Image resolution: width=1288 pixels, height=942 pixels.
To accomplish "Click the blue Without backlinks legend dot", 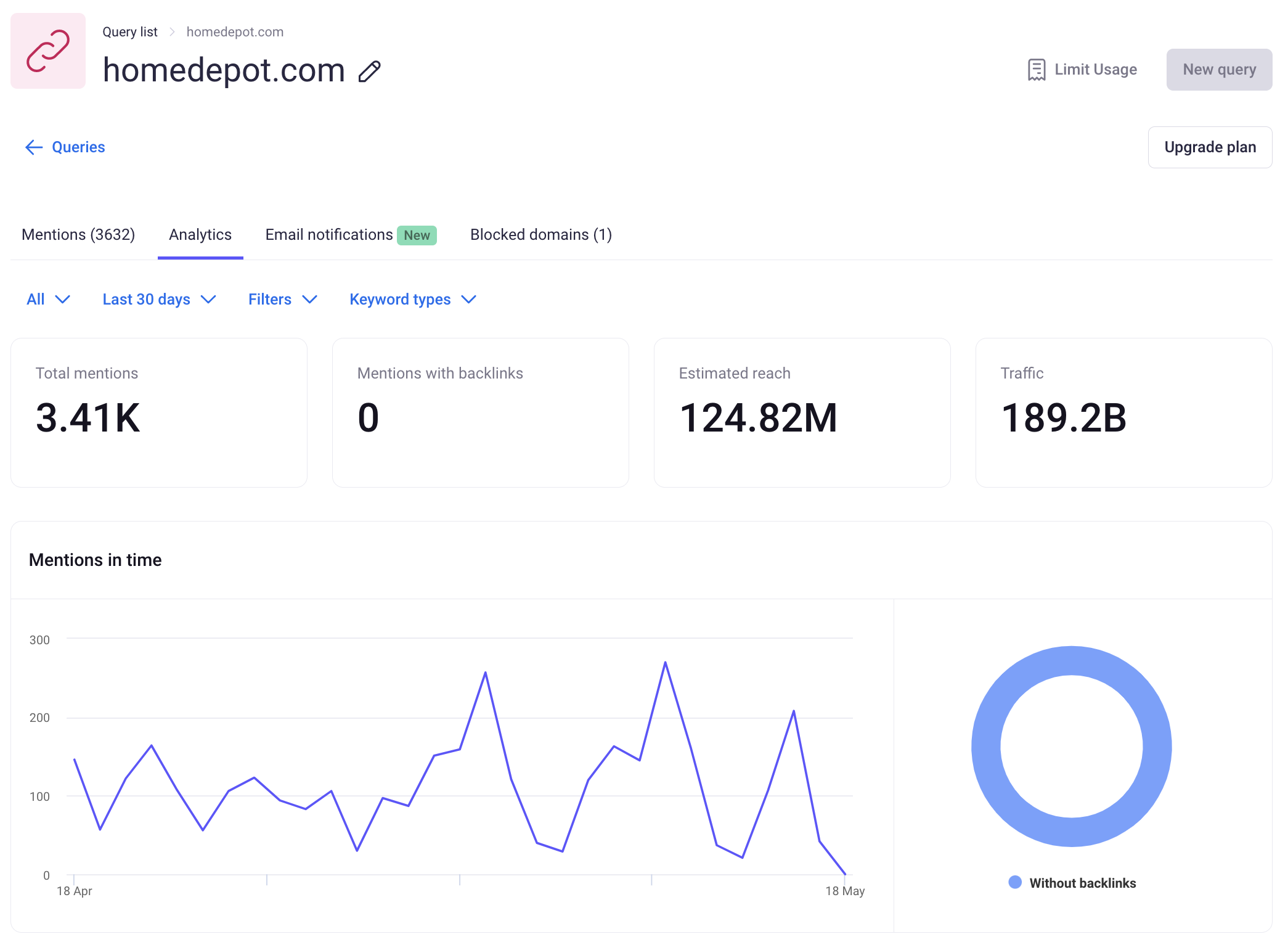I will [1015, 882].
